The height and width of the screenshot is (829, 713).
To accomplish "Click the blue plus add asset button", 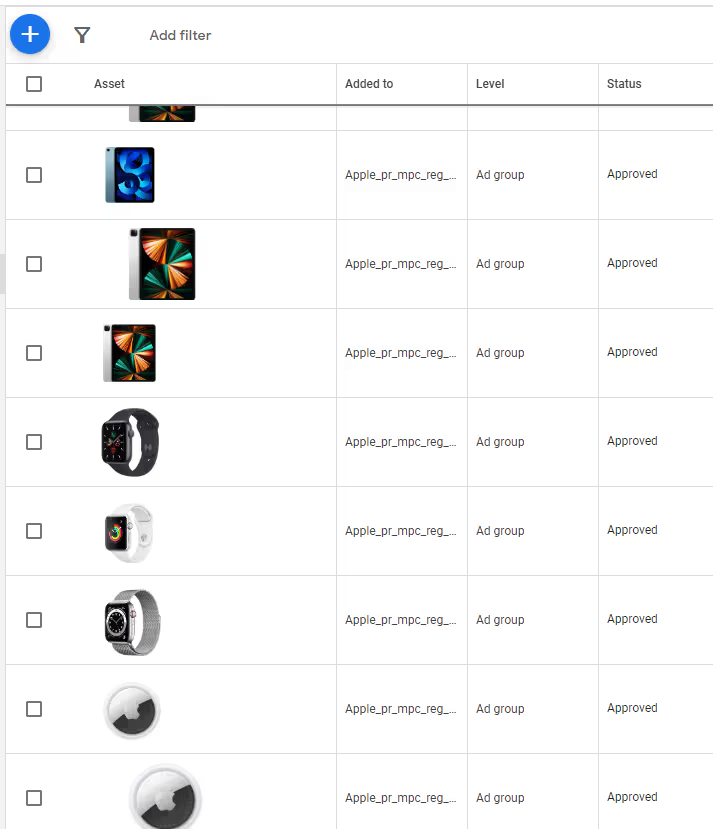I will pos(30,34).
